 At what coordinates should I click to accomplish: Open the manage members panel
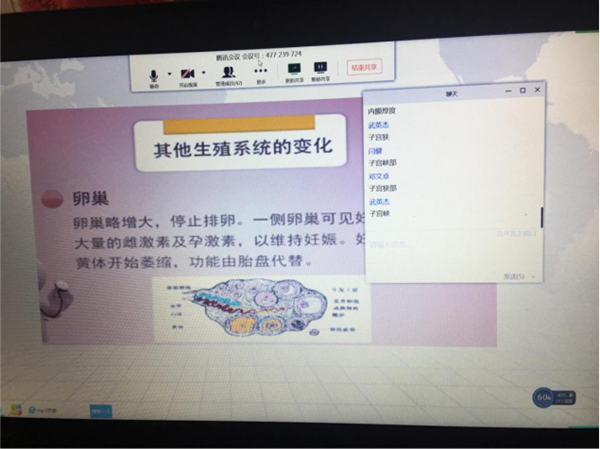[228, 76]
